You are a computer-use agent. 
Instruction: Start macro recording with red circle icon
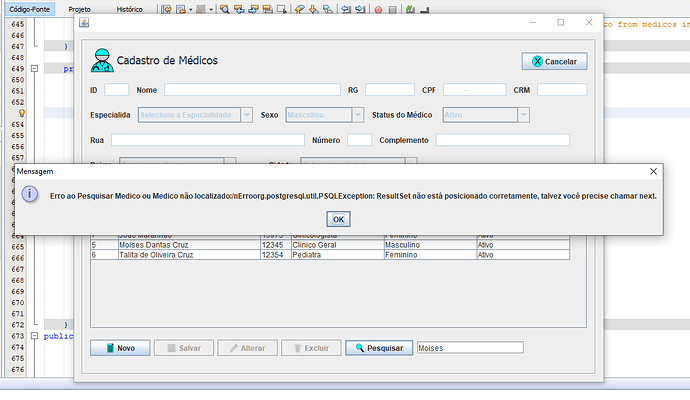(x=378, y=10)
